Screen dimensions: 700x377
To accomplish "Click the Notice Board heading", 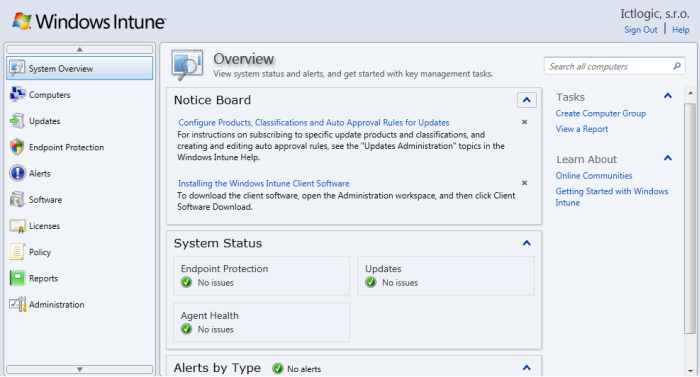I will coord(212,100).
